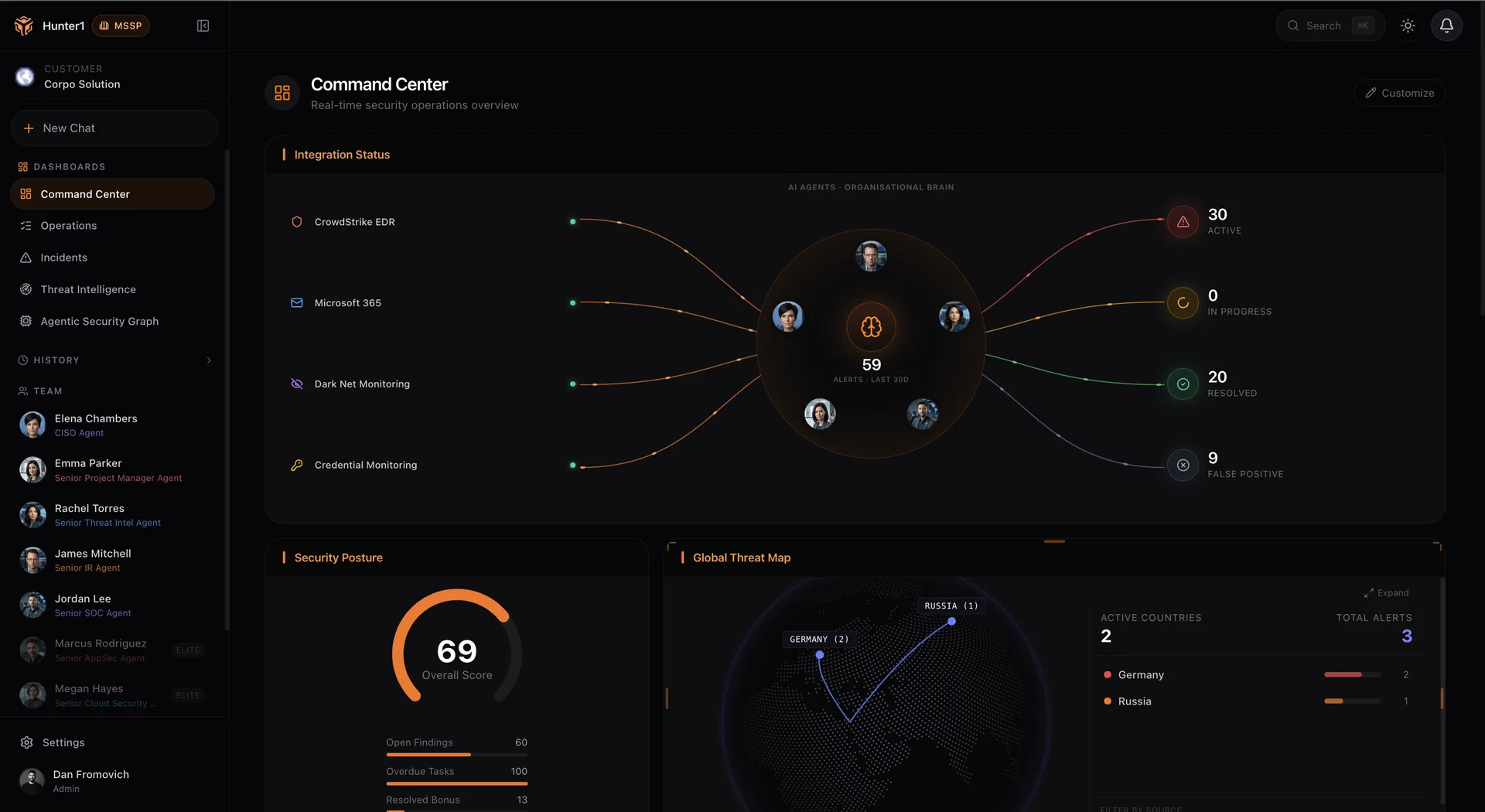Click the Threat Intelligence radar icon
Image resolution: width=1485 pixels, height=812 pixels.
point(26,289)
